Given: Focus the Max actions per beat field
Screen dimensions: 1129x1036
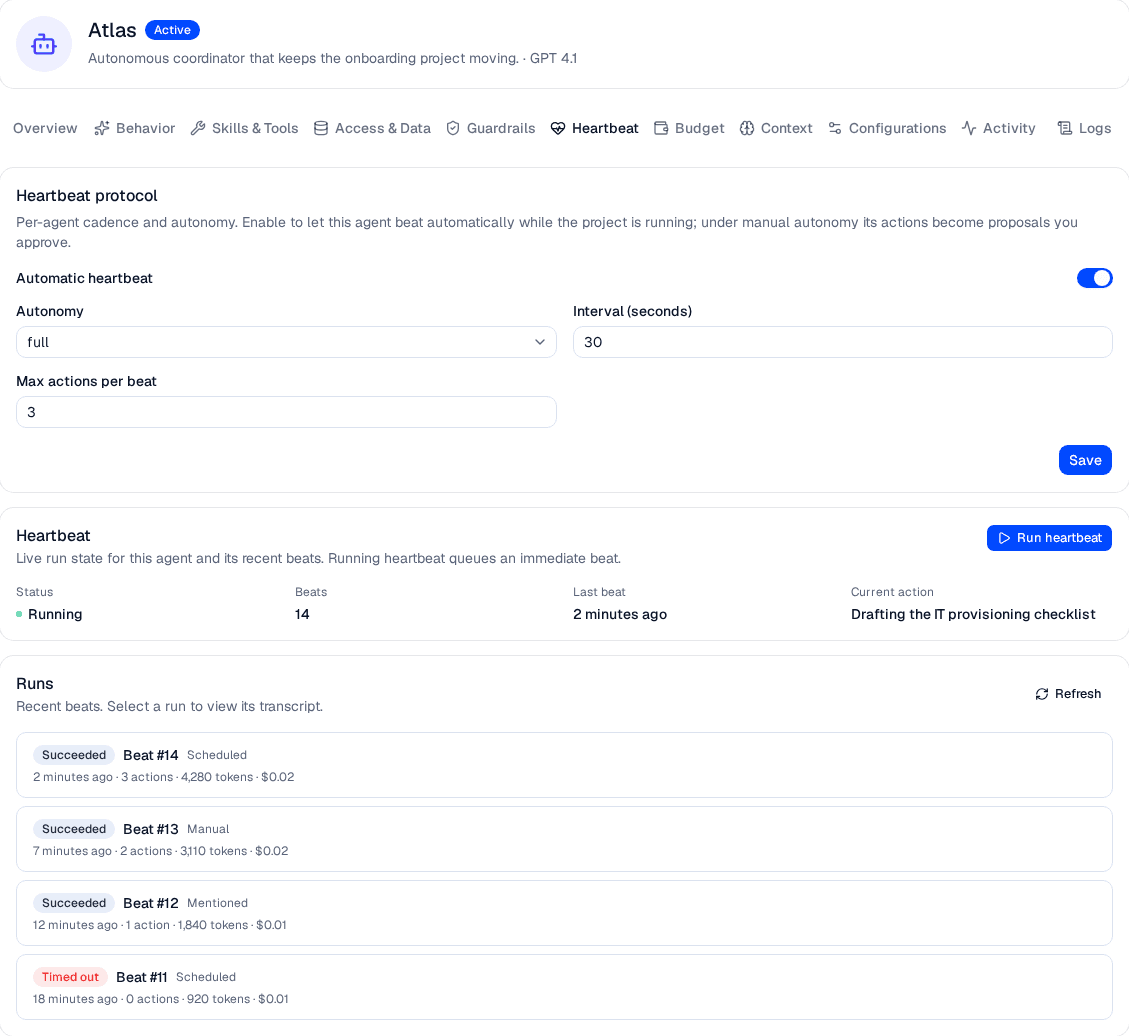Looking at the screenshot, I should (x=286, y=412).
